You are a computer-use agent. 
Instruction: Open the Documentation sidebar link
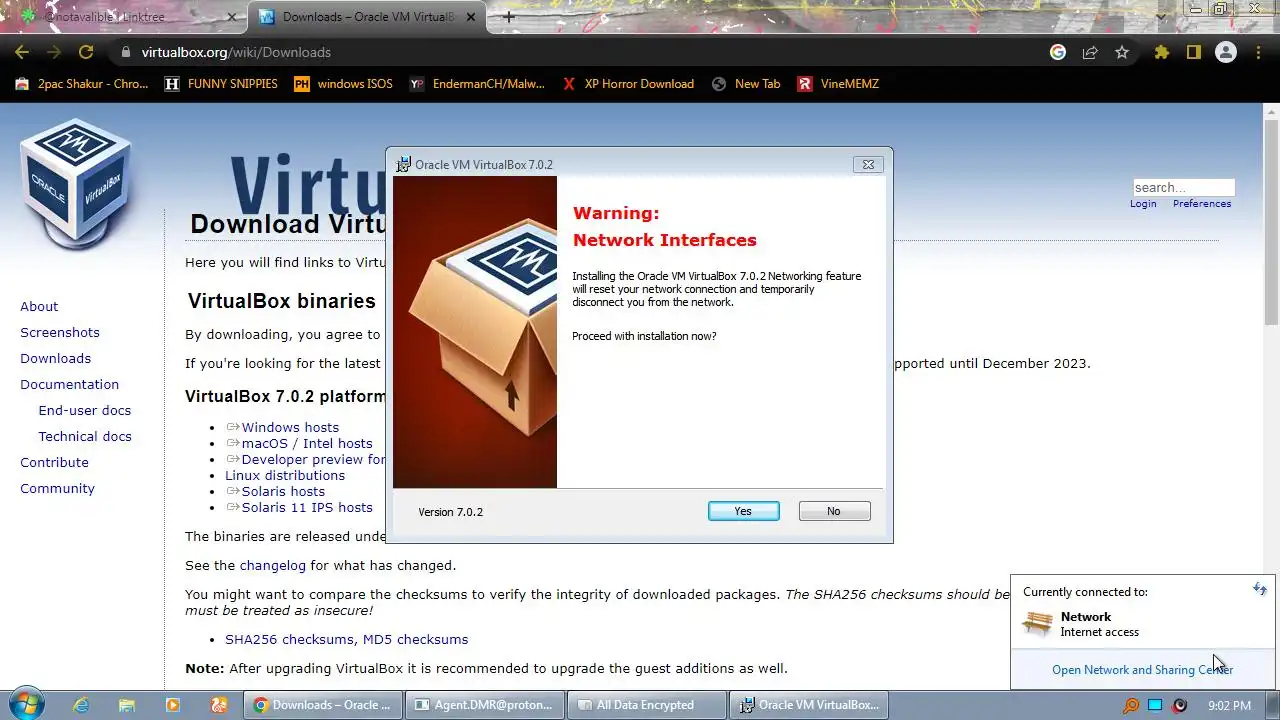pyautogui.click(x=69, y=384)
